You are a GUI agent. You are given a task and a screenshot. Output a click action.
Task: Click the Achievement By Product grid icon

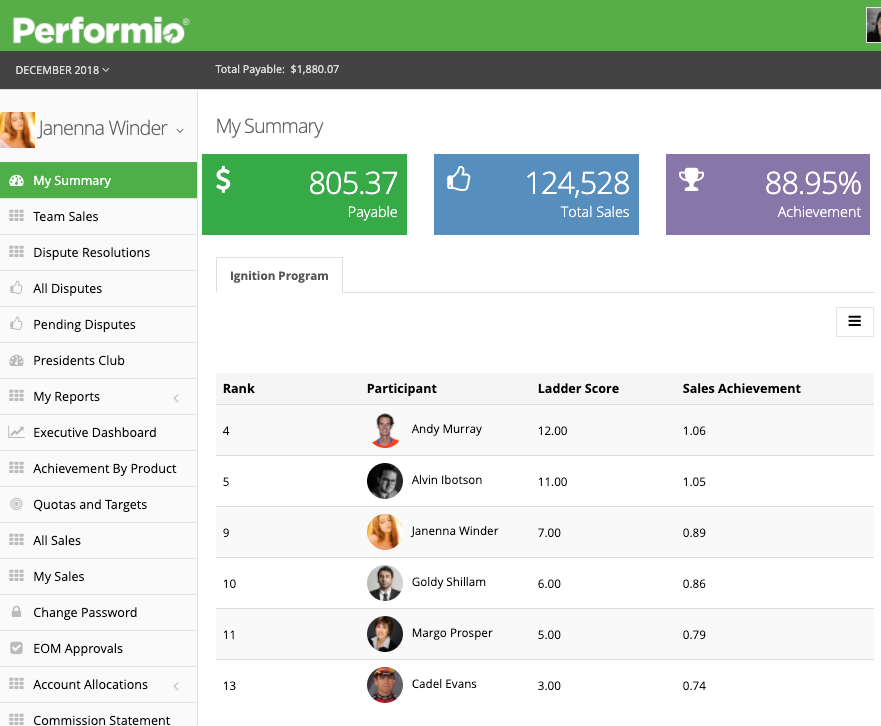pyautogui.click(x=16, y=468)
